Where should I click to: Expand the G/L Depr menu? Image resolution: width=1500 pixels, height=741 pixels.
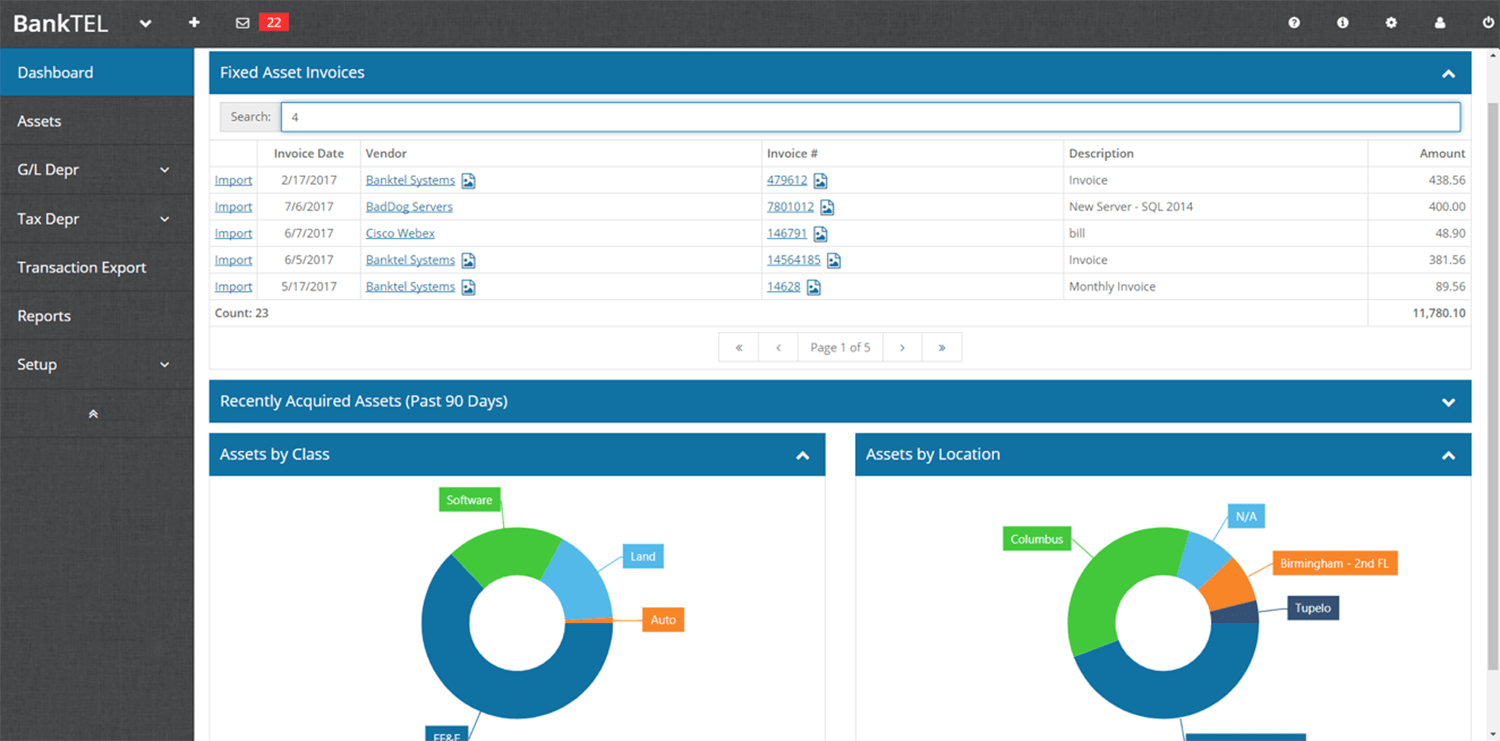coord(97,169)
